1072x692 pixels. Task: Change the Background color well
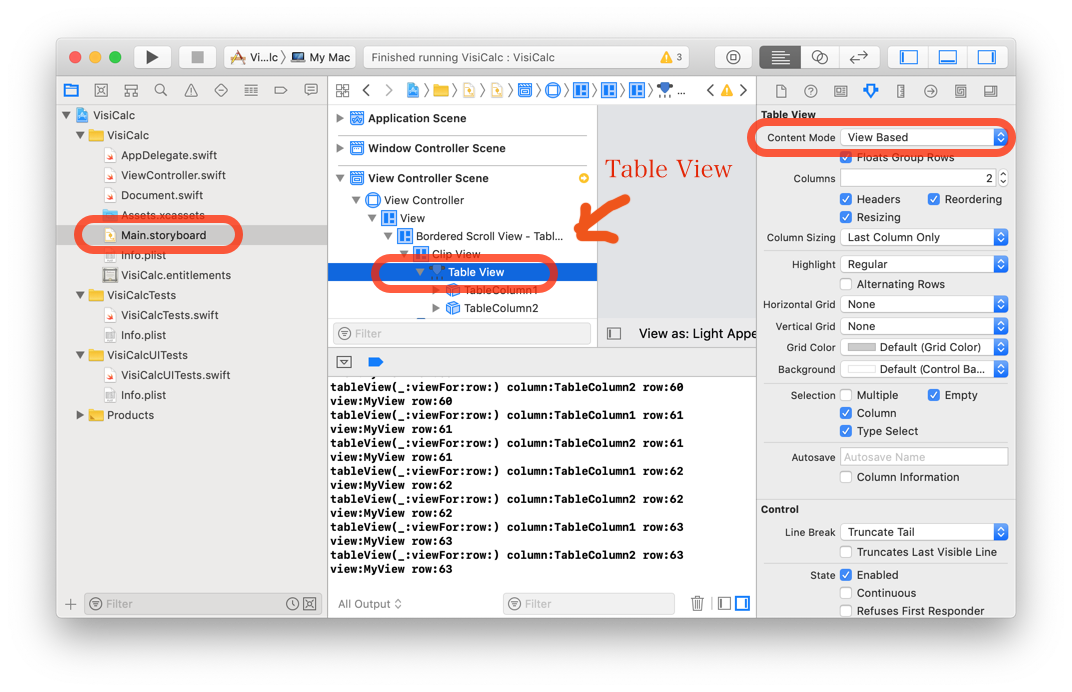[x=861, y=369]
